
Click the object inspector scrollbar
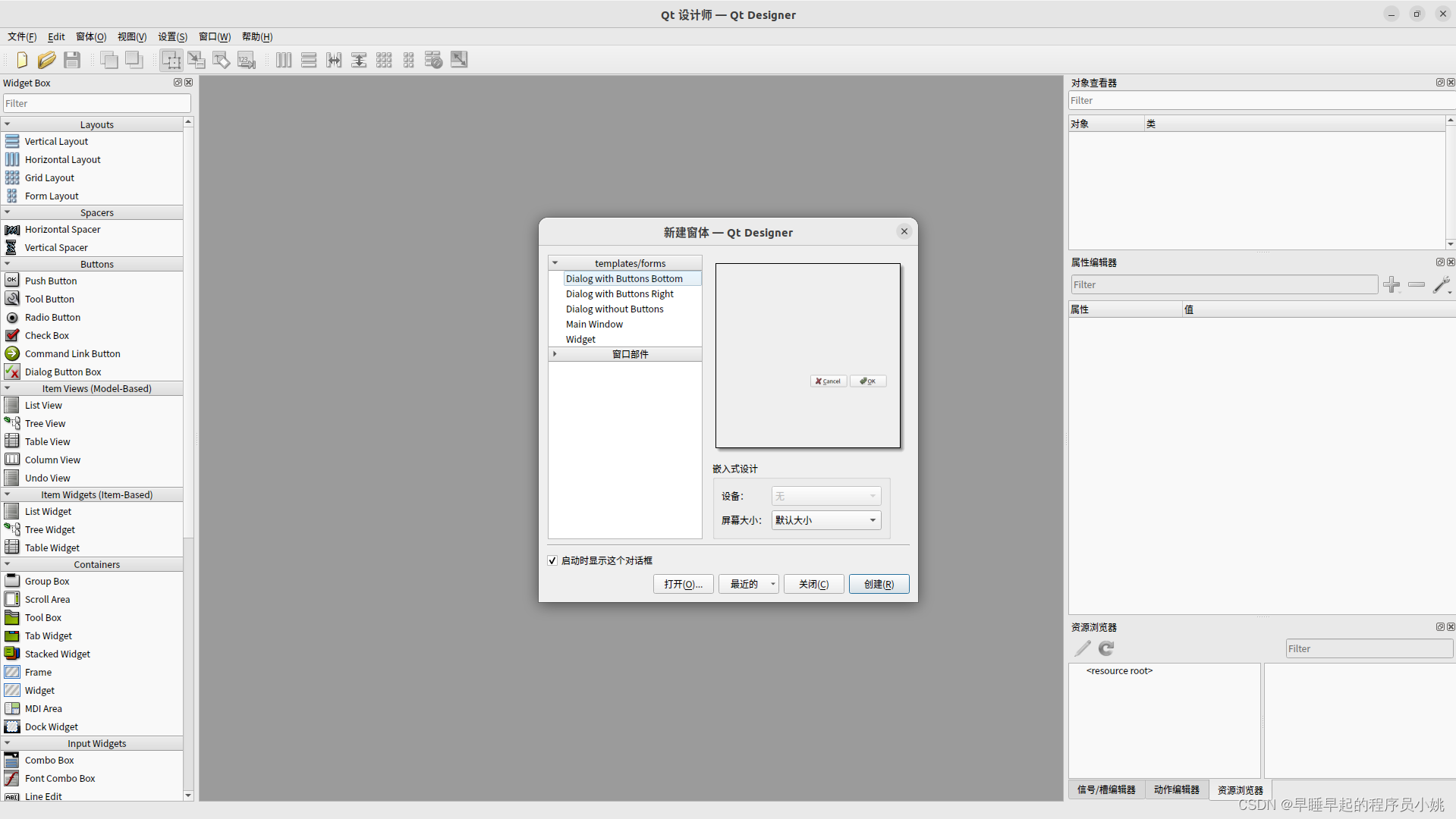(1450, 182)
